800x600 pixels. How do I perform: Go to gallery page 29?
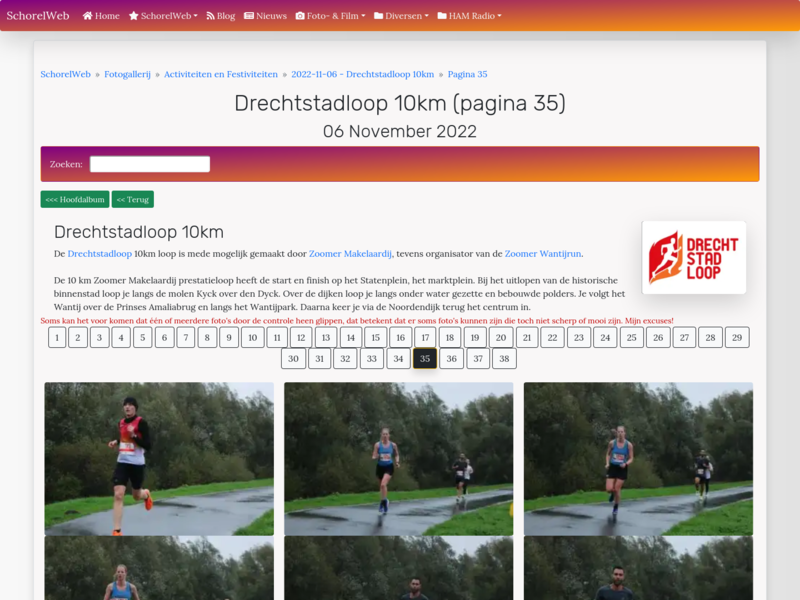737,337
